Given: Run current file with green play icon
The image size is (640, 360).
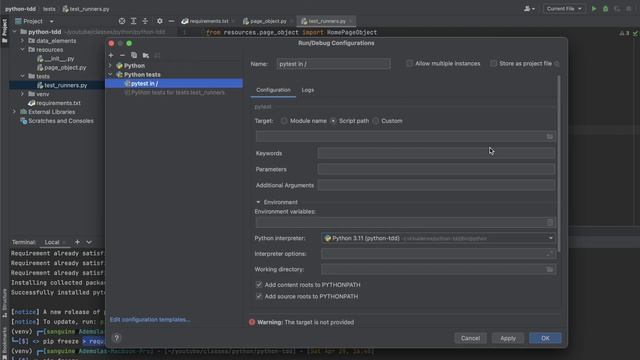Looking at the screenshot, I should click(x=594, y=9).
